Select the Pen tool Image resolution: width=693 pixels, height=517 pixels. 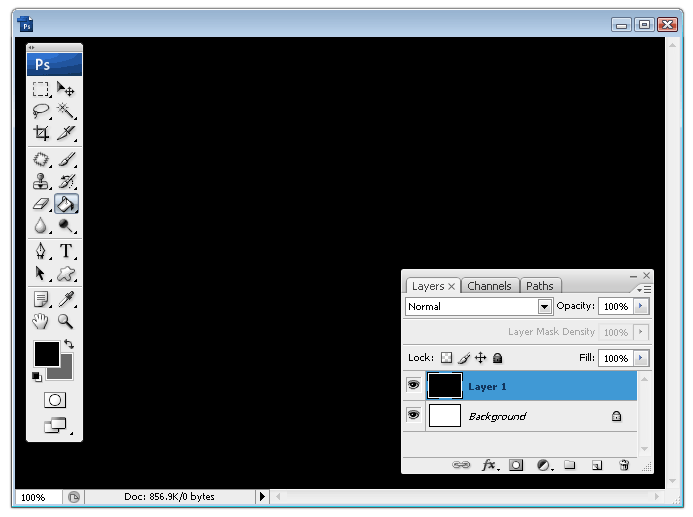click(41, 251)
